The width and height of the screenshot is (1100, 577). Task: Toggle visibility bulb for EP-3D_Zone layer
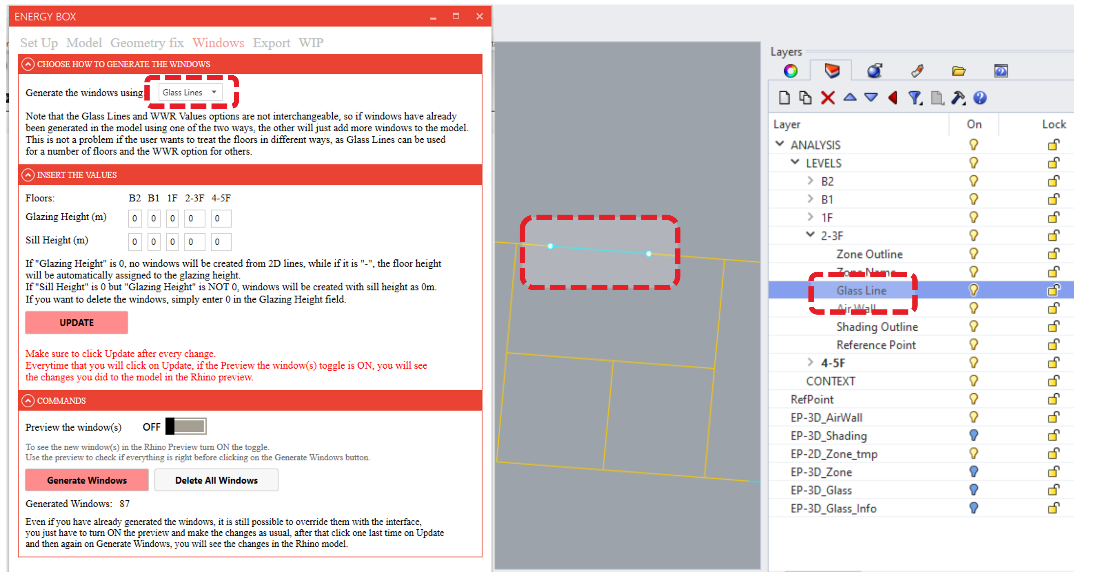pyautogui.click(x=973, y=472)
